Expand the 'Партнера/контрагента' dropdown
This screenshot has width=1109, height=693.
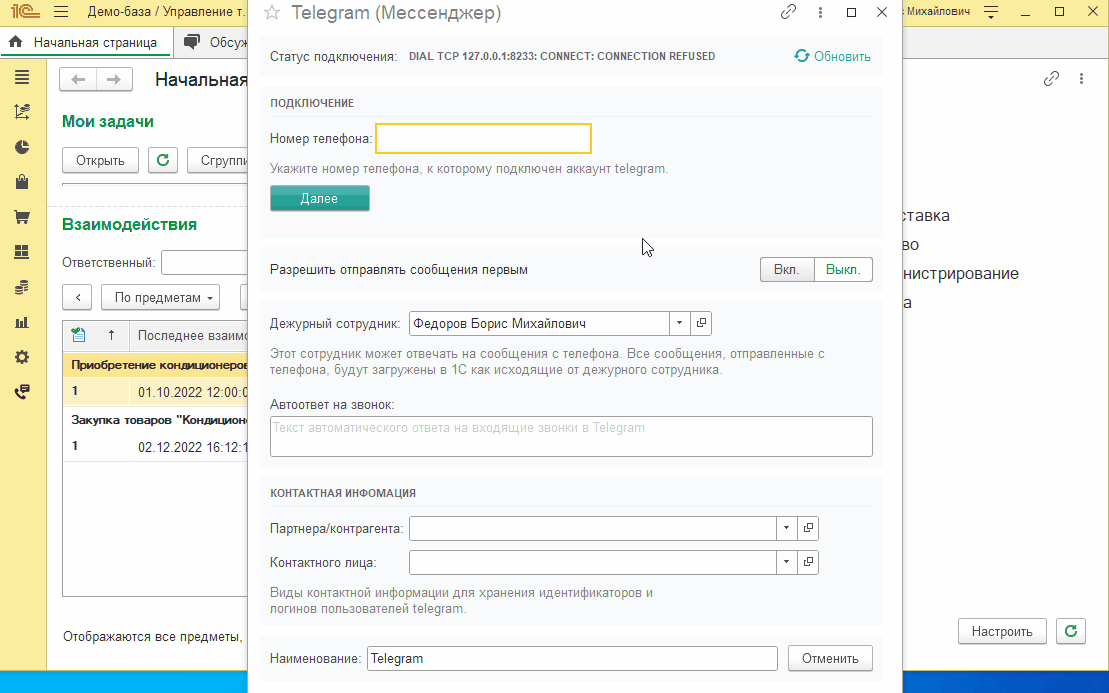[x=786, y=528]
